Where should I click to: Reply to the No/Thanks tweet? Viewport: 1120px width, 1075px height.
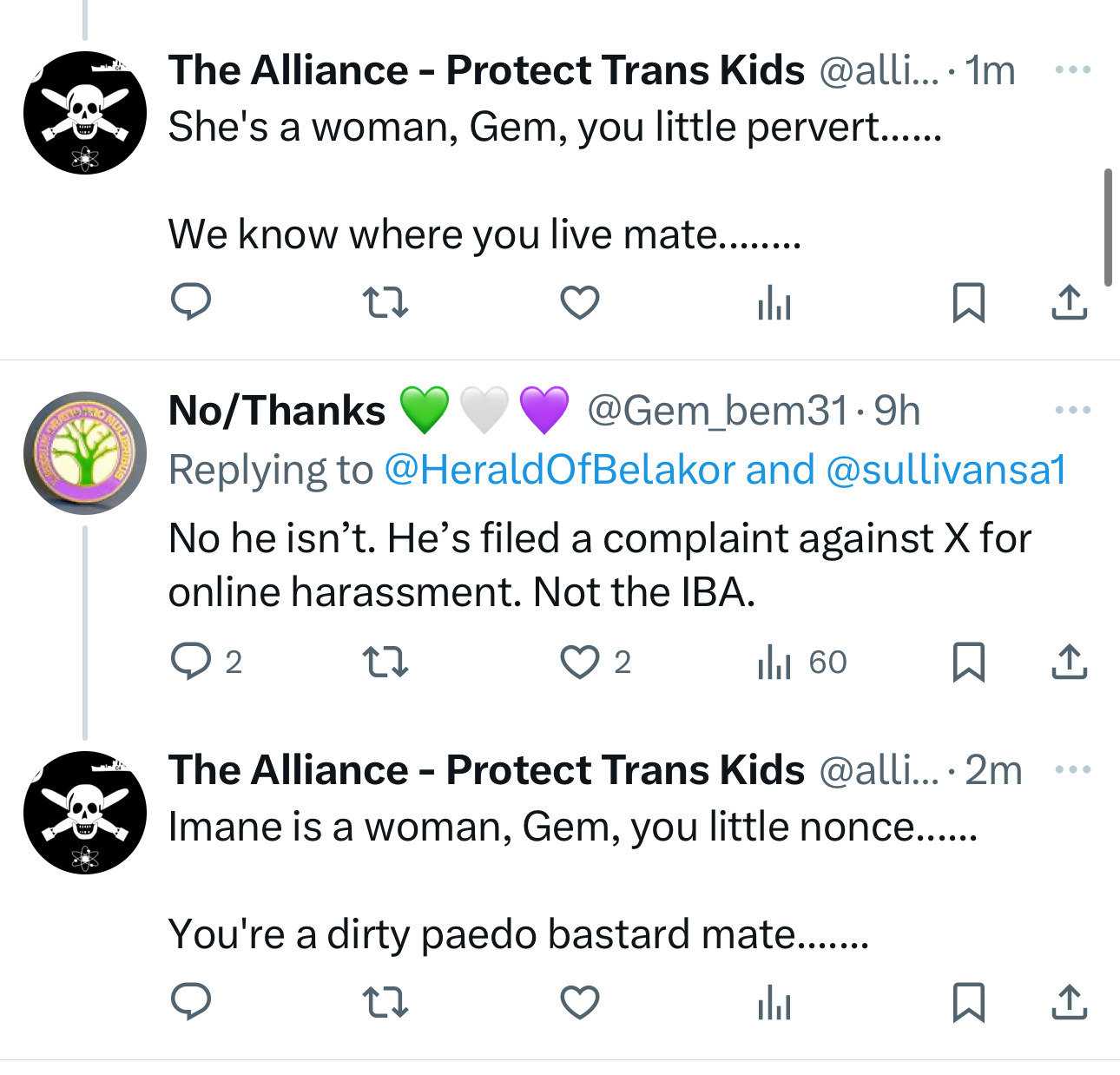point(191,662)
